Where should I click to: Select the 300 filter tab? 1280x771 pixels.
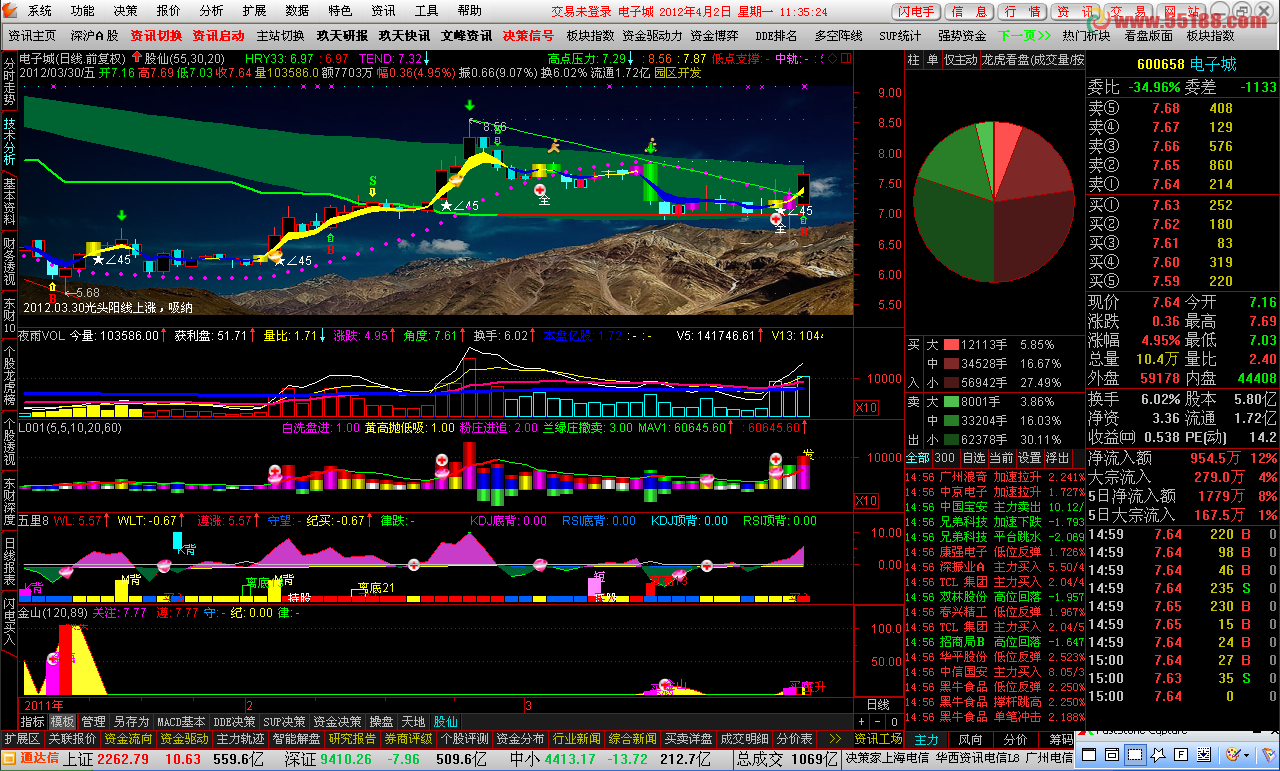tap(944, 458)
